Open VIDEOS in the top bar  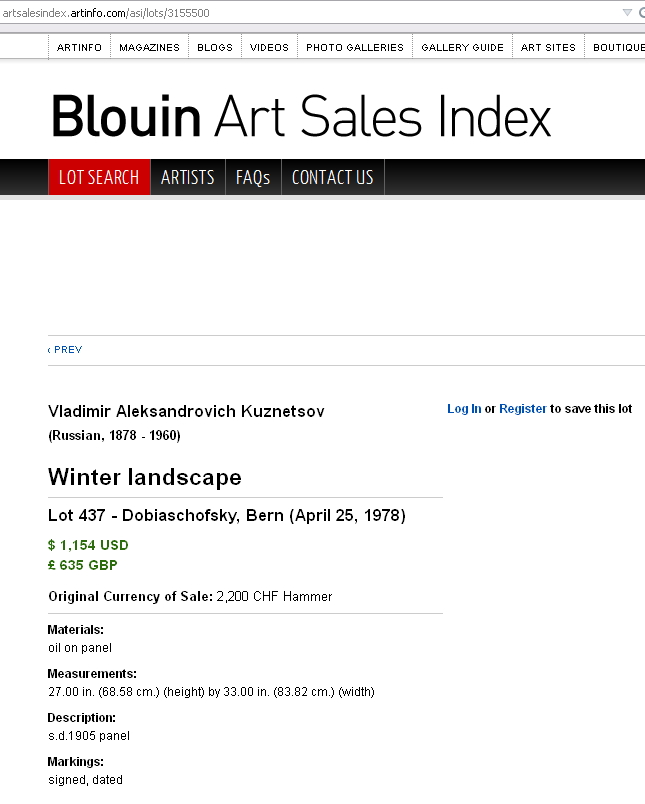269,47
